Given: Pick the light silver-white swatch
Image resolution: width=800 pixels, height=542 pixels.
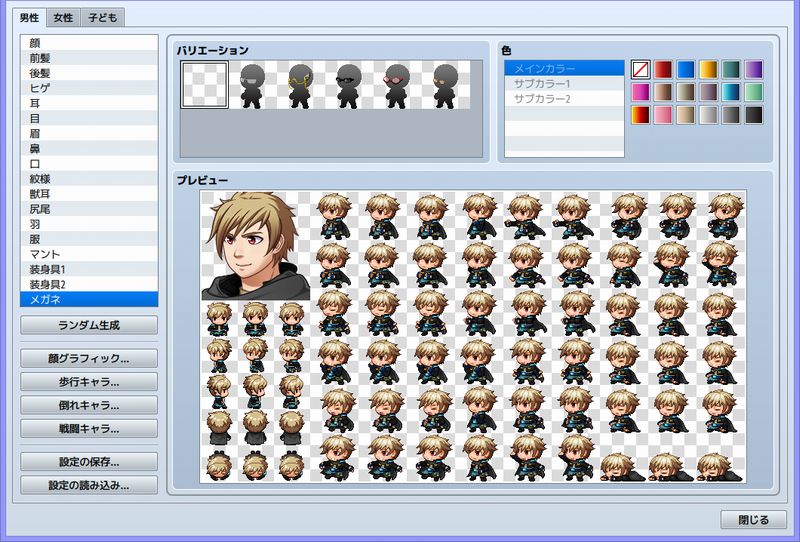Looking at the screenshot, I should (x=709, y=115).
